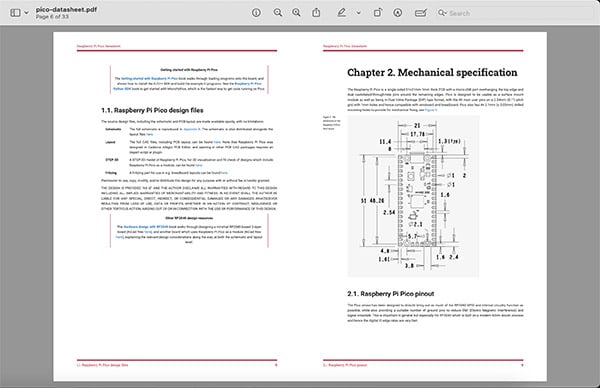600x388 pixels.
Task: Rotate the page with toolbar button
Action: (x=377, y=13)
